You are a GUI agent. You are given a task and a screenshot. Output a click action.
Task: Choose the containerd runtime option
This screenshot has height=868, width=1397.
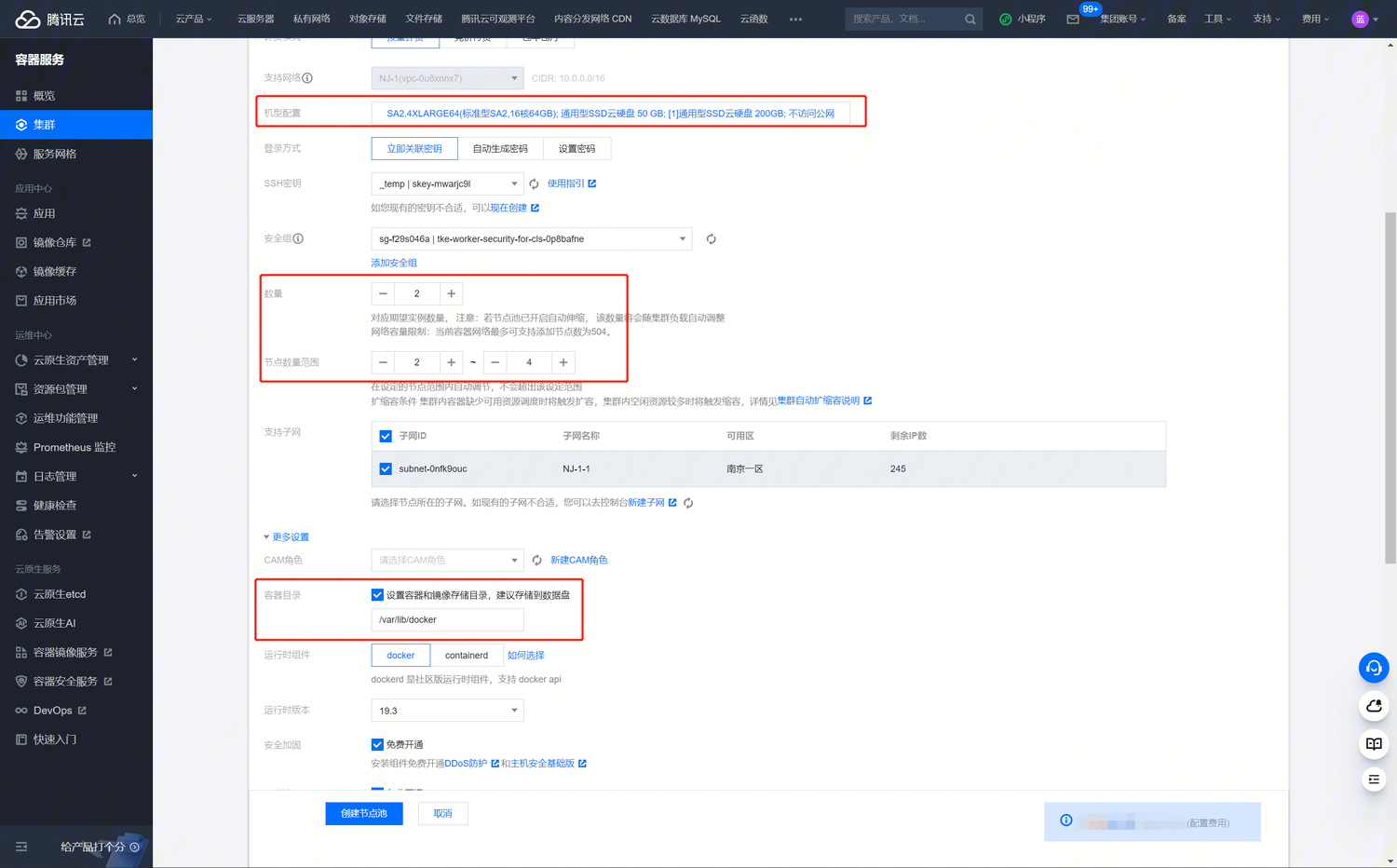tap(466, 656)
